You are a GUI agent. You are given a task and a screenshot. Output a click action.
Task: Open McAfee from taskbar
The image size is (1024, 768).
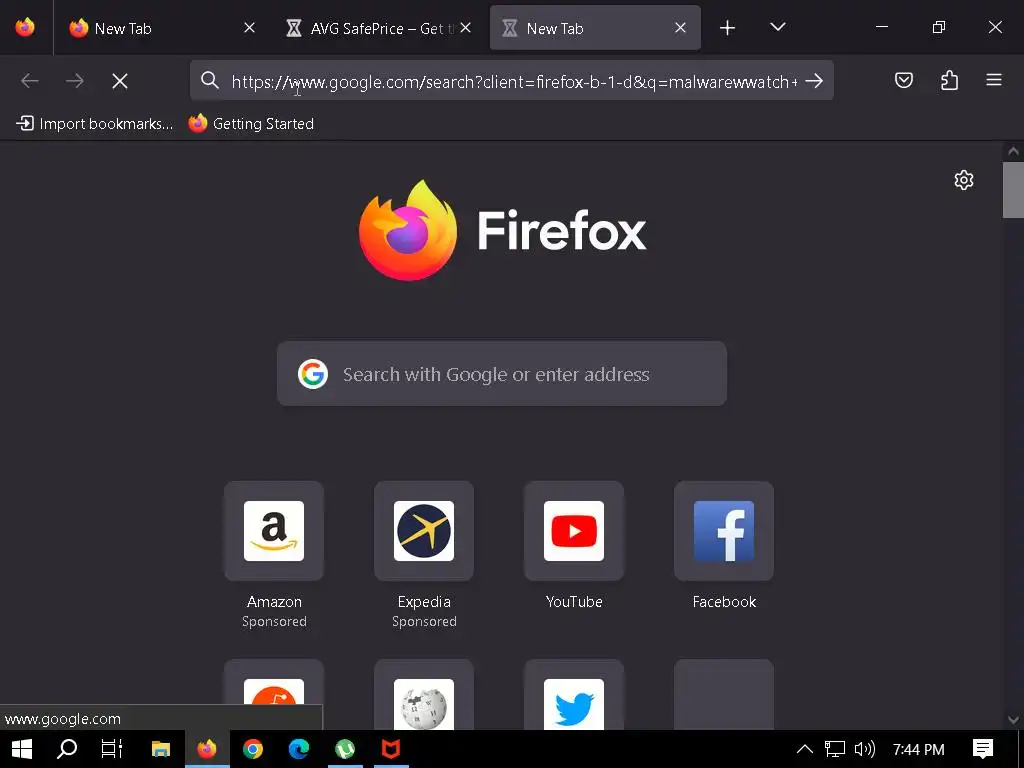391,749
